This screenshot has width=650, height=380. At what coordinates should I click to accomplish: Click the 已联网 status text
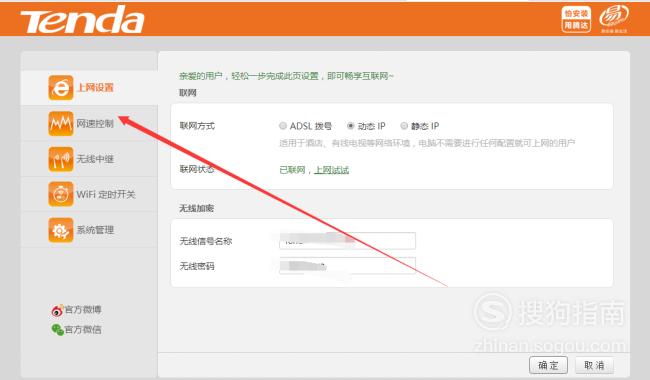[x=292, y=170]
